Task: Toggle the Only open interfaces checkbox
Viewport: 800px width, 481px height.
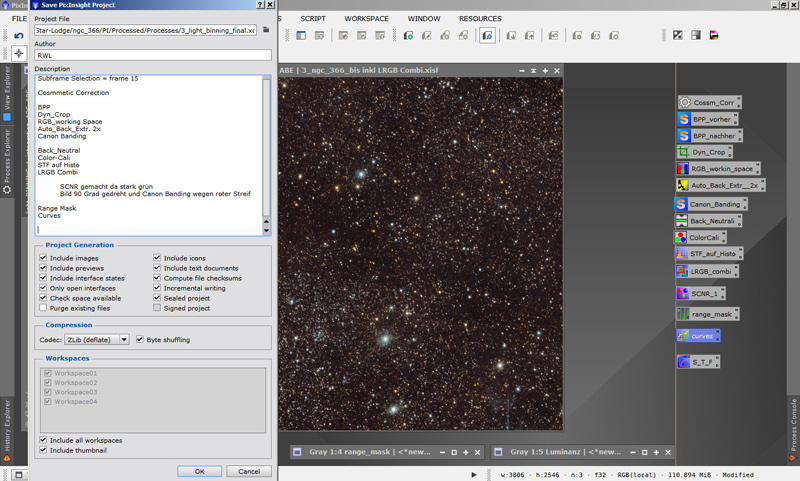Action: coord(43,288)
